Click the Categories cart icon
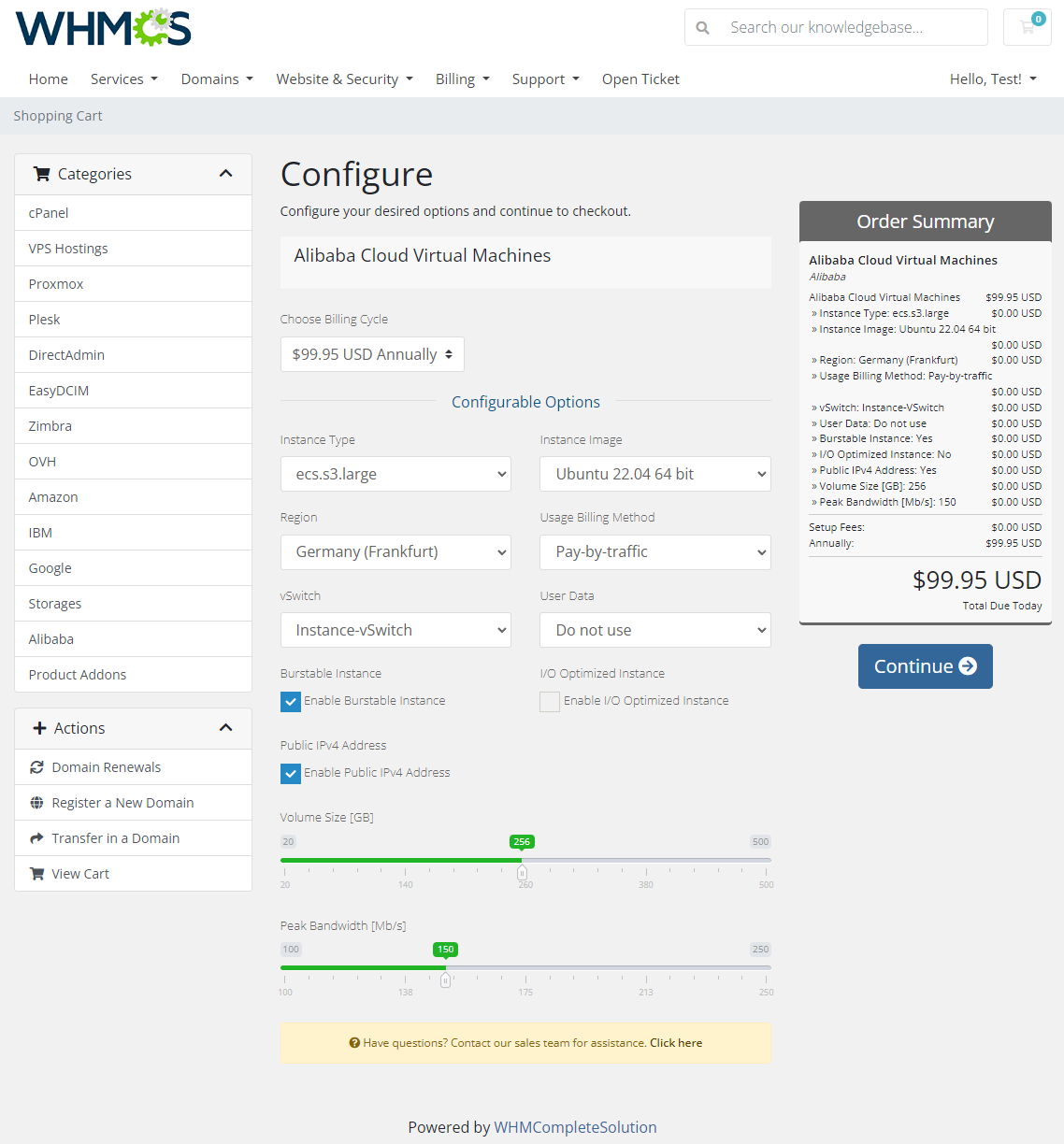 click(41, 174)
